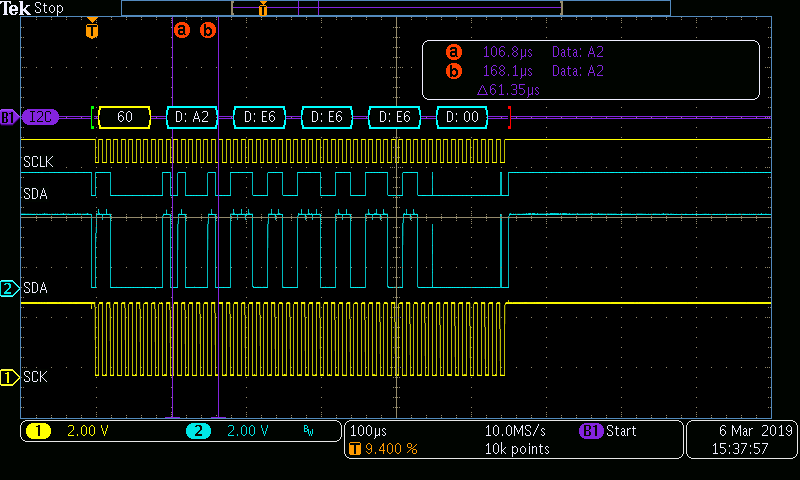The height and width of the screenshot is (480, 800).
Task: Click the cyan channel 2 badge in readout
Action: pyautogui.click(x=198, y=431)
